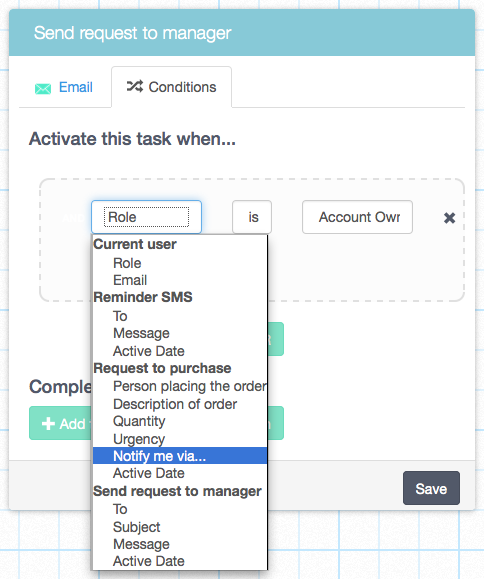Viewport: 484px width, 579px height.
Task: Switch to the Email tab
Action: tap(63, 88)
